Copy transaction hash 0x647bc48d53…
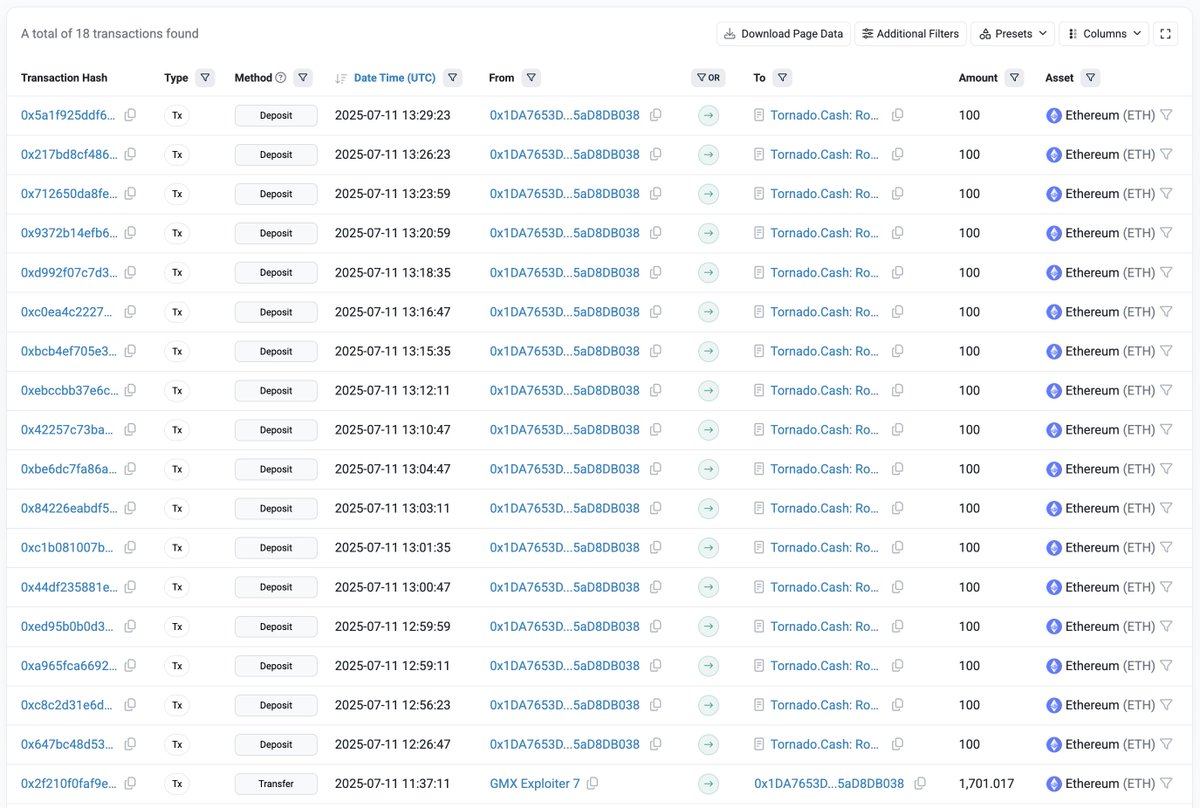 pos(130,744)
